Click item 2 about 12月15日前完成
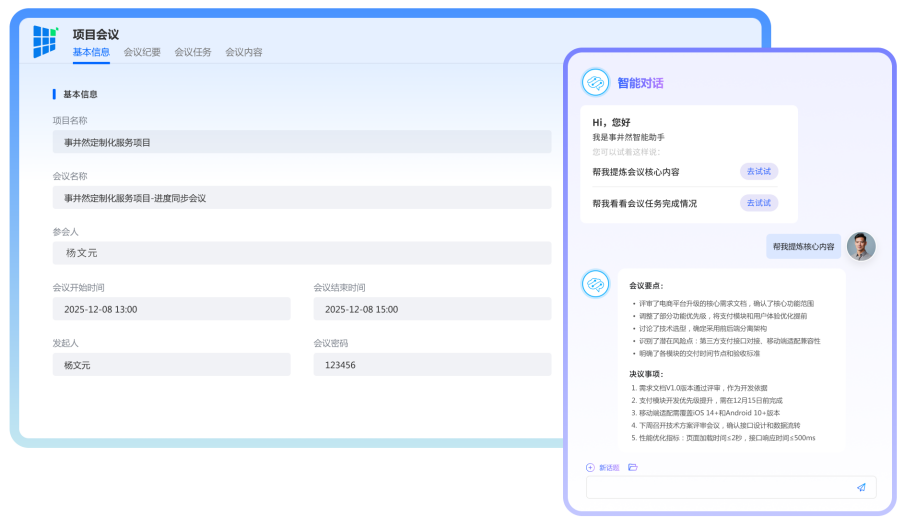Screen dimensions: 904x523 (x=706, y=400)
